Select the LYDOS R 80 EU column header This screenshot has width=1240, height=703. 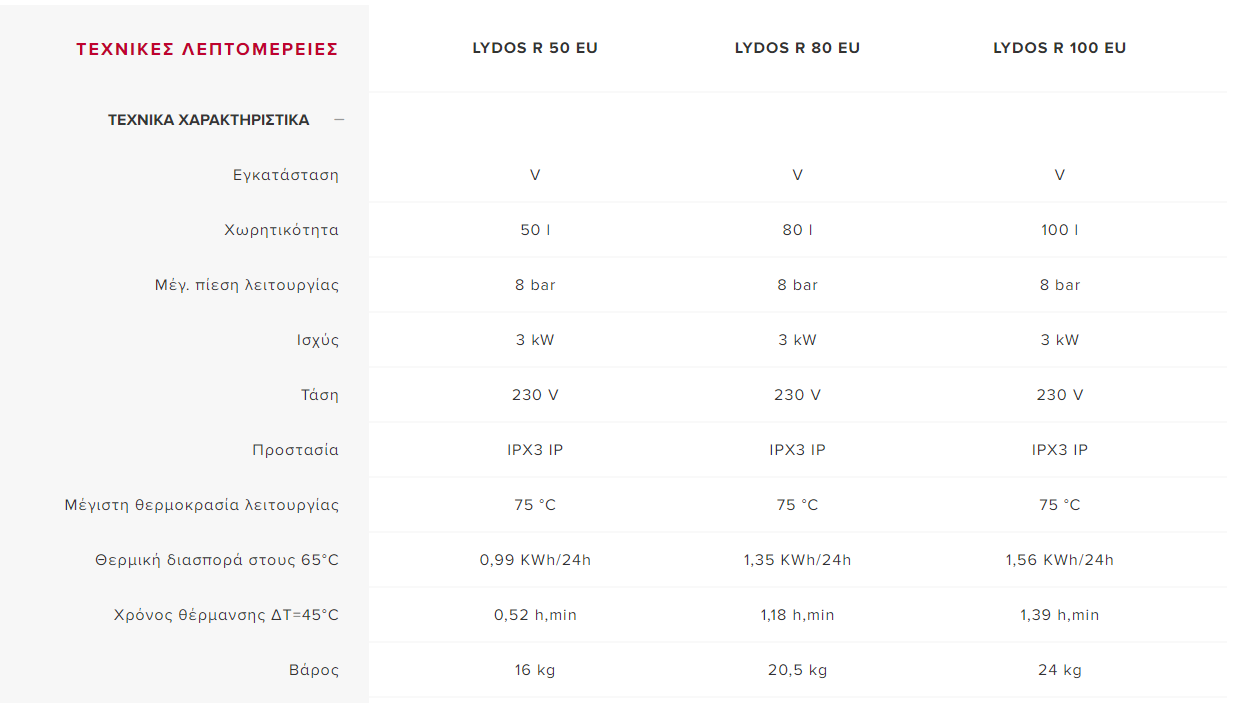[797, 48]
